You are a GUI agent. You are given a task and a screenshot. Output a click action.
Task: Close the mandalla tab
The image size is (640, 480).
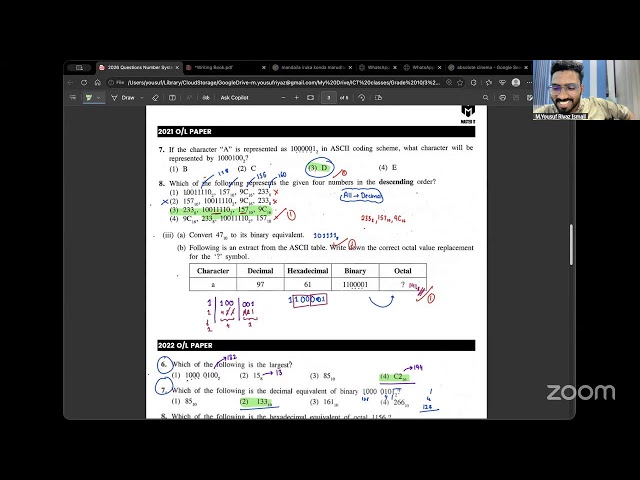pyautogui.click(x=350, y=67)
